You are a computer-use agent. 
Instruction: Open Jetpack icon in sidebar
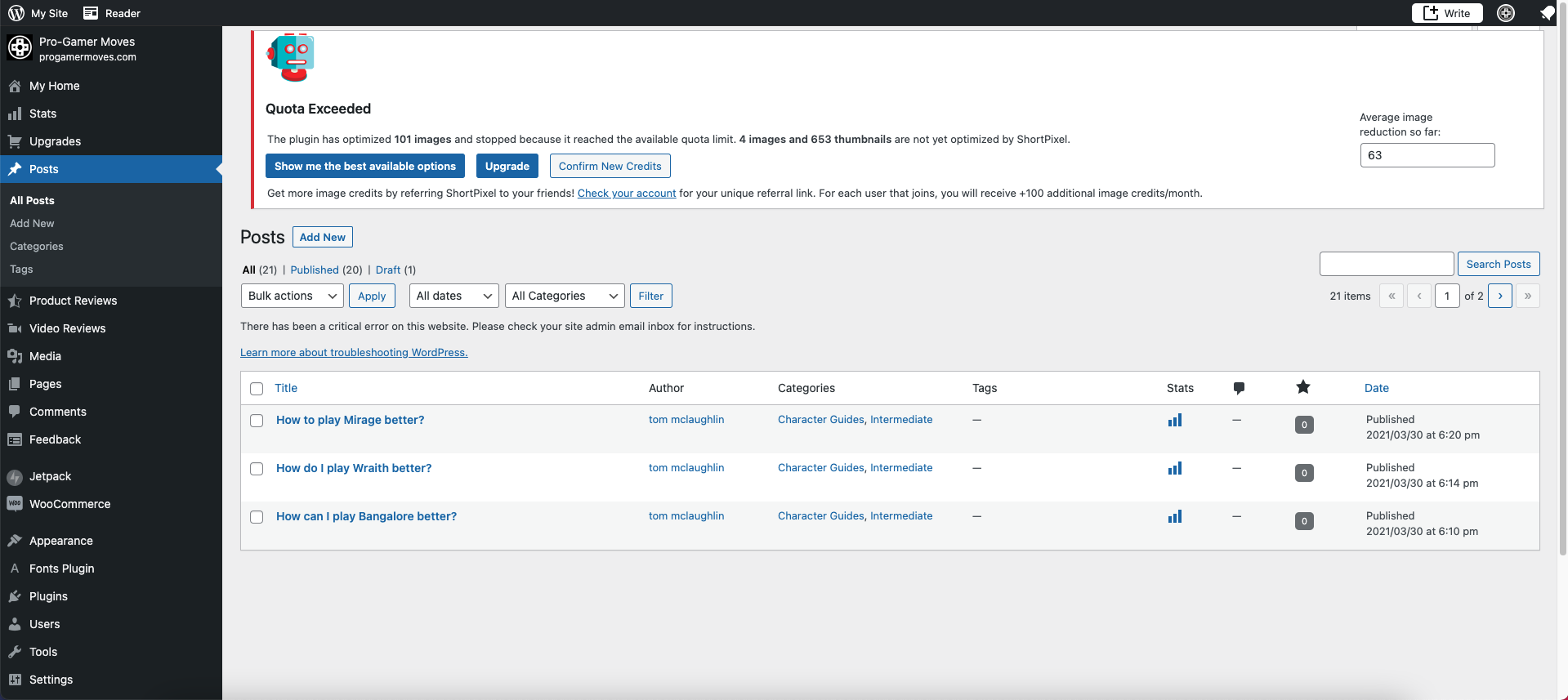(15, 477)
